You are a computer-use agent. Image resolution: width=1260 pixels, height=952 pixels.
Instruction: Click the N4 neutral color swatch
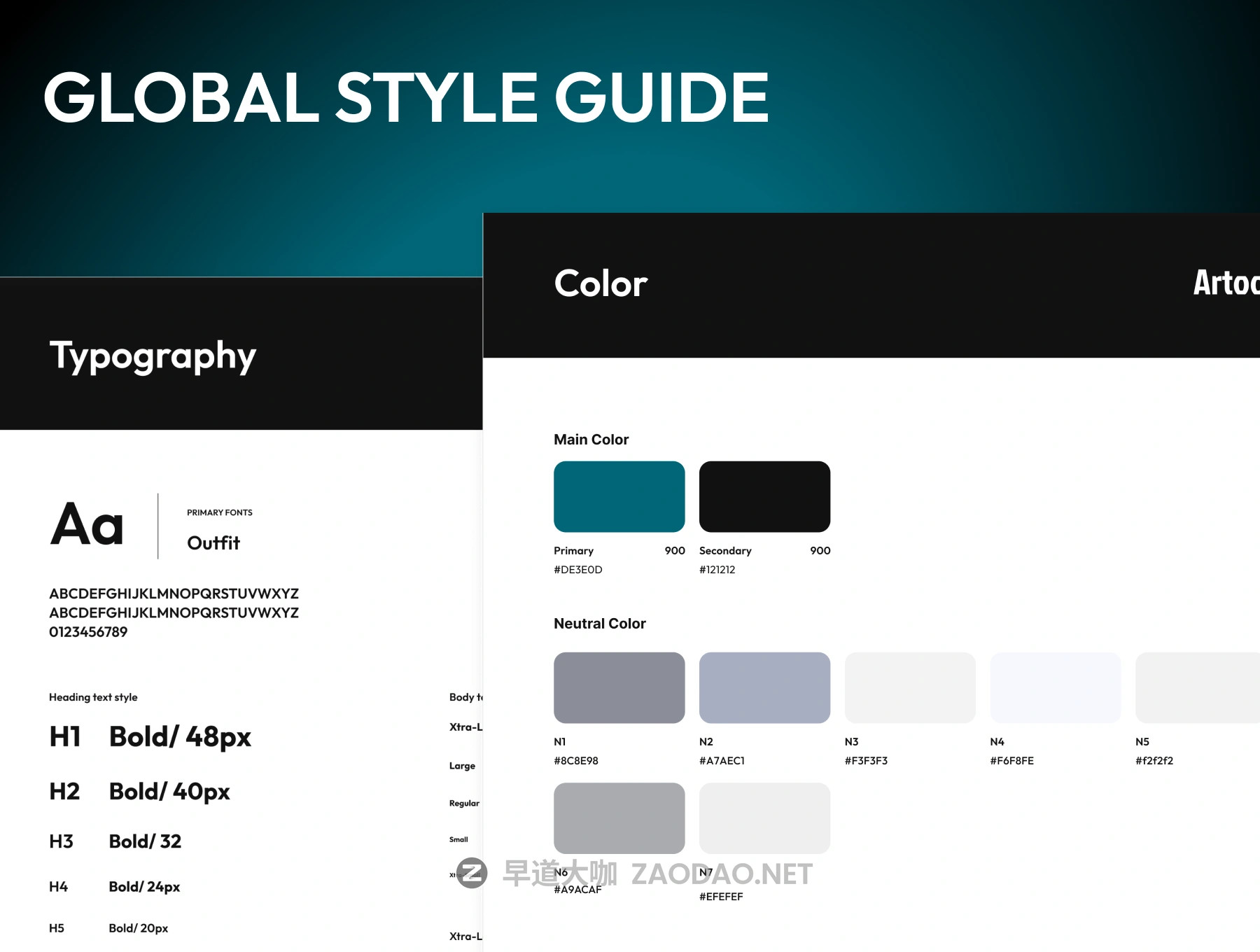tap(1055, 687)
